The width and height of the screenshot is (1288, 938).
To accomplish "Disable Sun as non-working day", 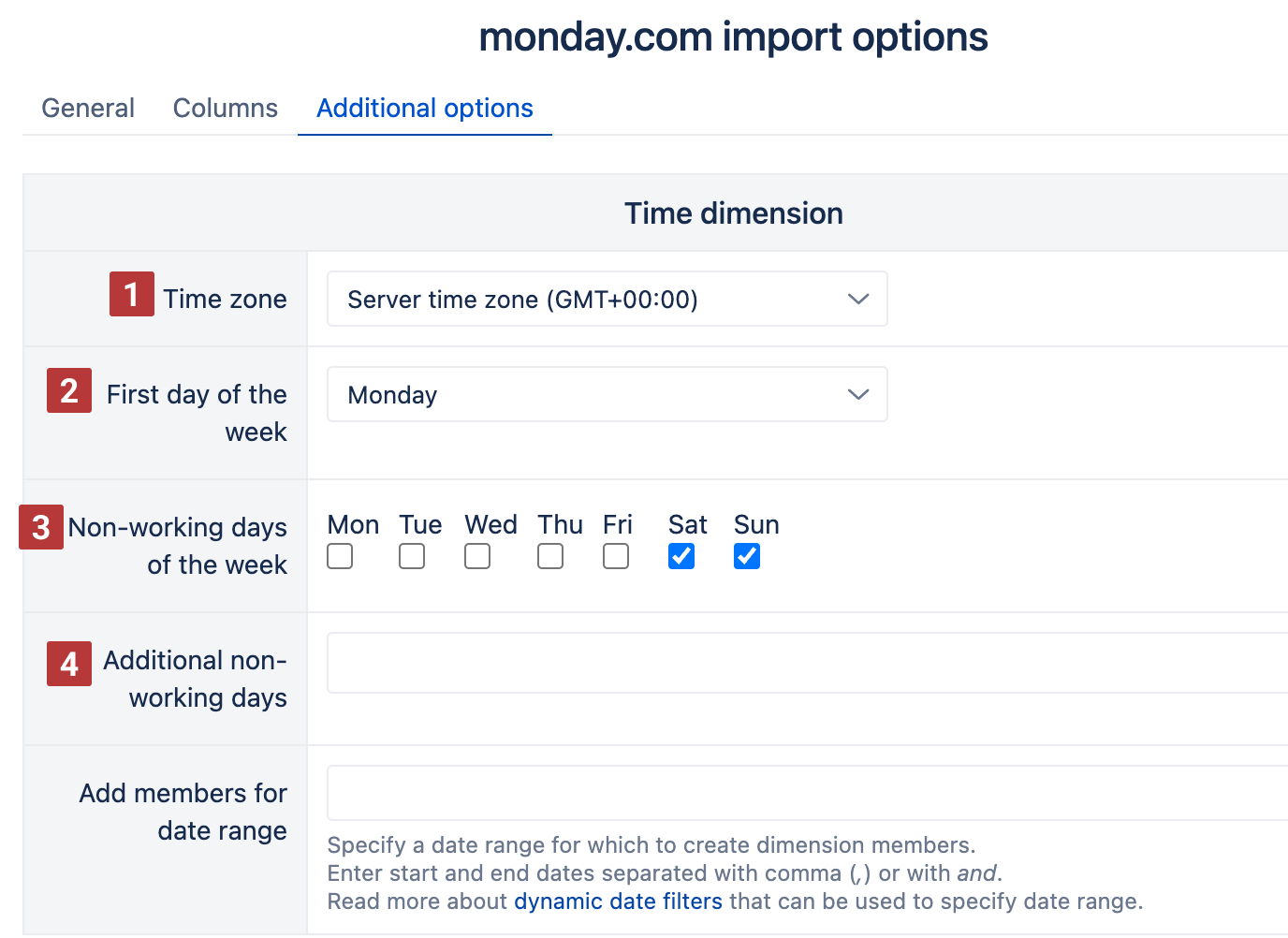I will click(x=747, y=556).
